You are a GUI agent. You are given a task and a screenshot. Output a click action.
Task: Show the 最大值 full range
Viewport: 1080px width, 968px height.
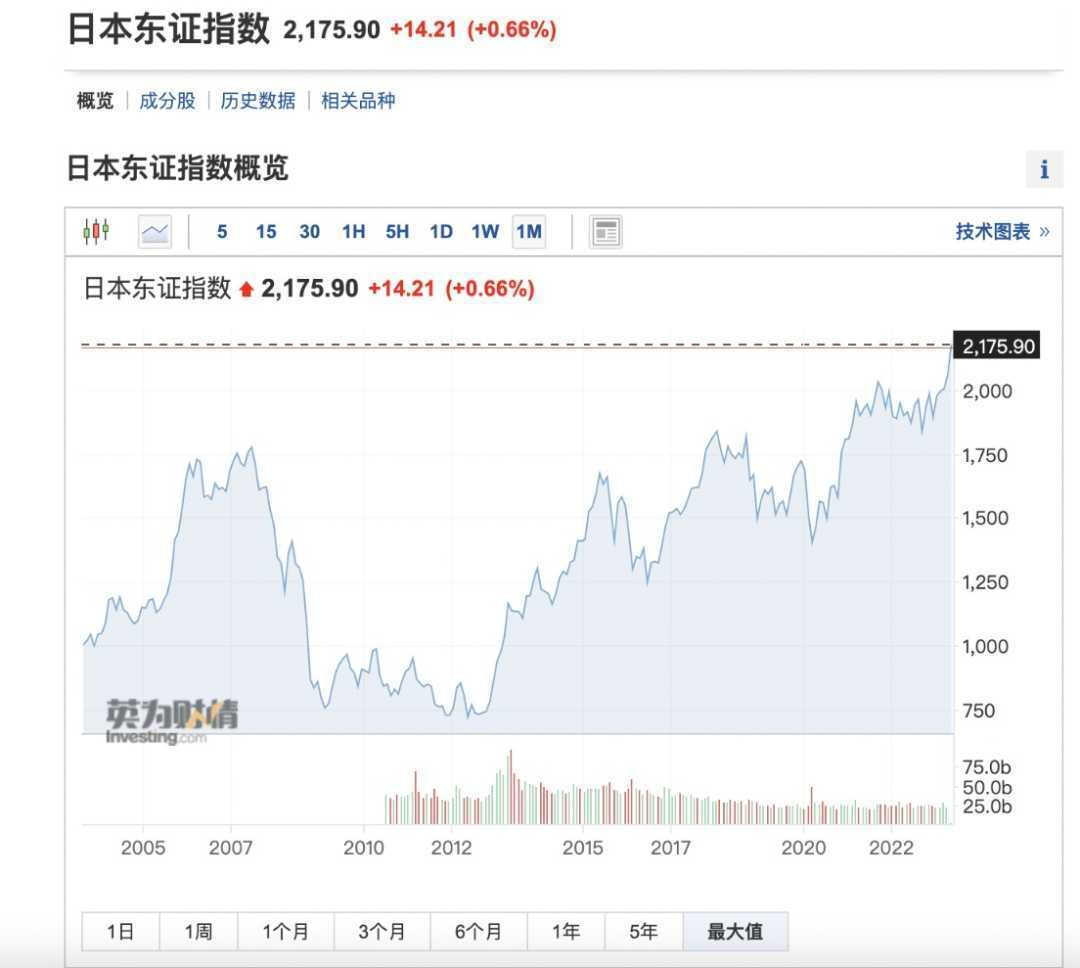(735, 932)
